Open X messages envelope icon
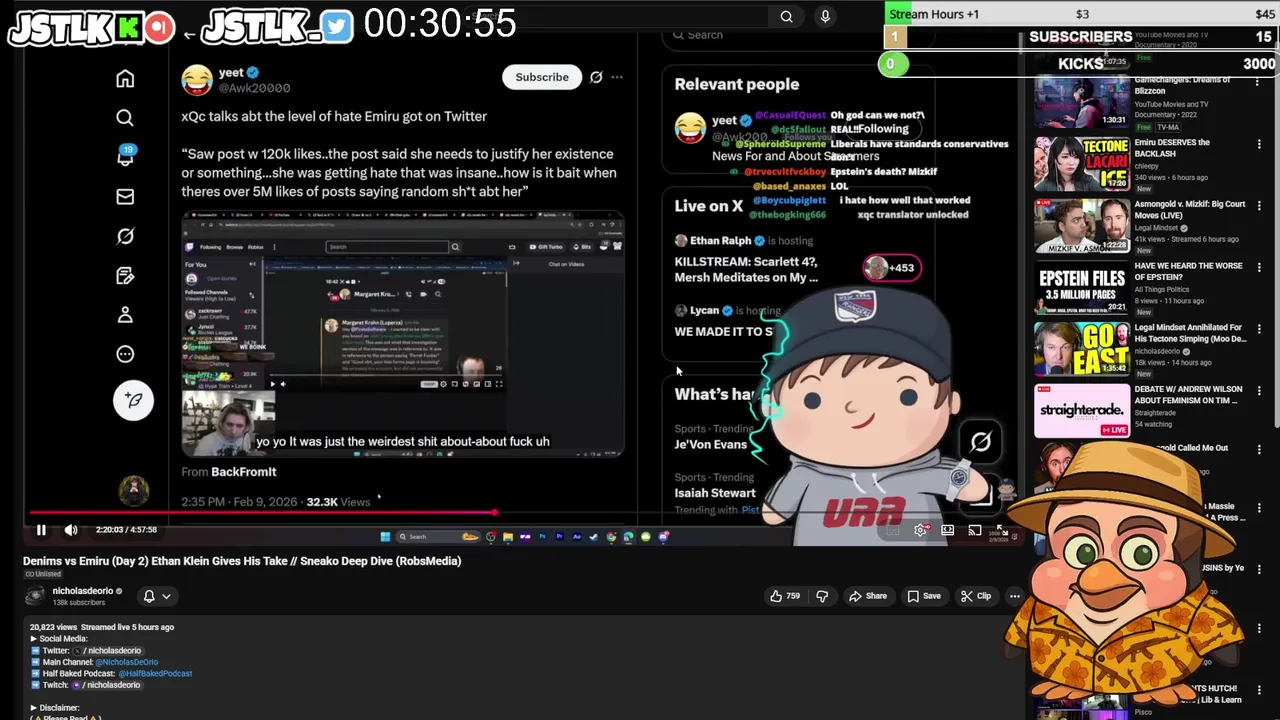1280x720 pixels. [x=125, y=197]
